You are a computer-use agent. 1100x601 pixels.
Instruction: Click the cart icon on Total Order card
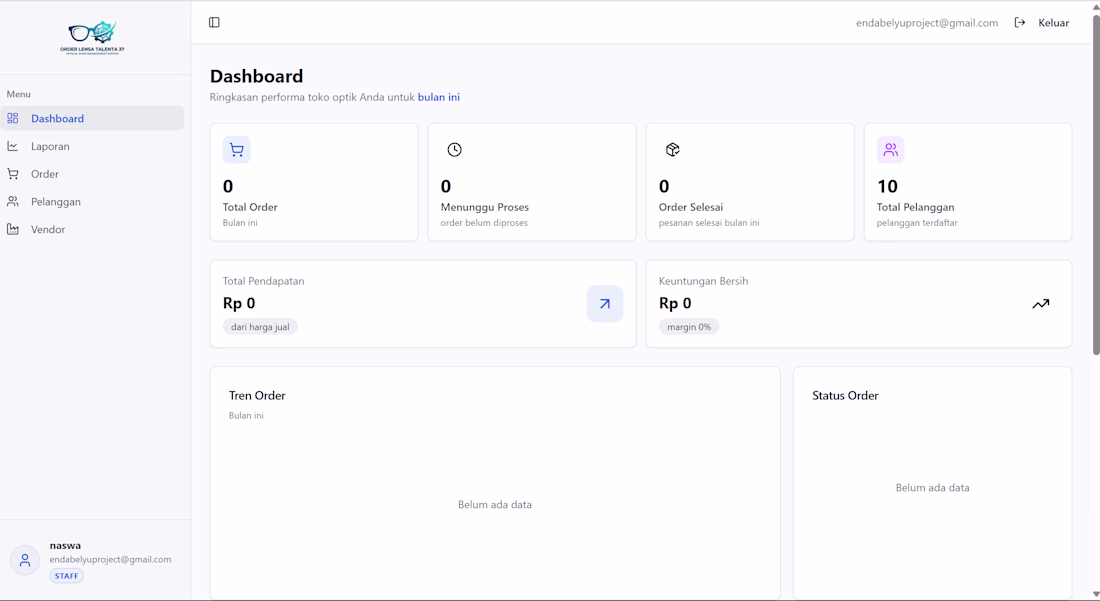tap(236, 149)
